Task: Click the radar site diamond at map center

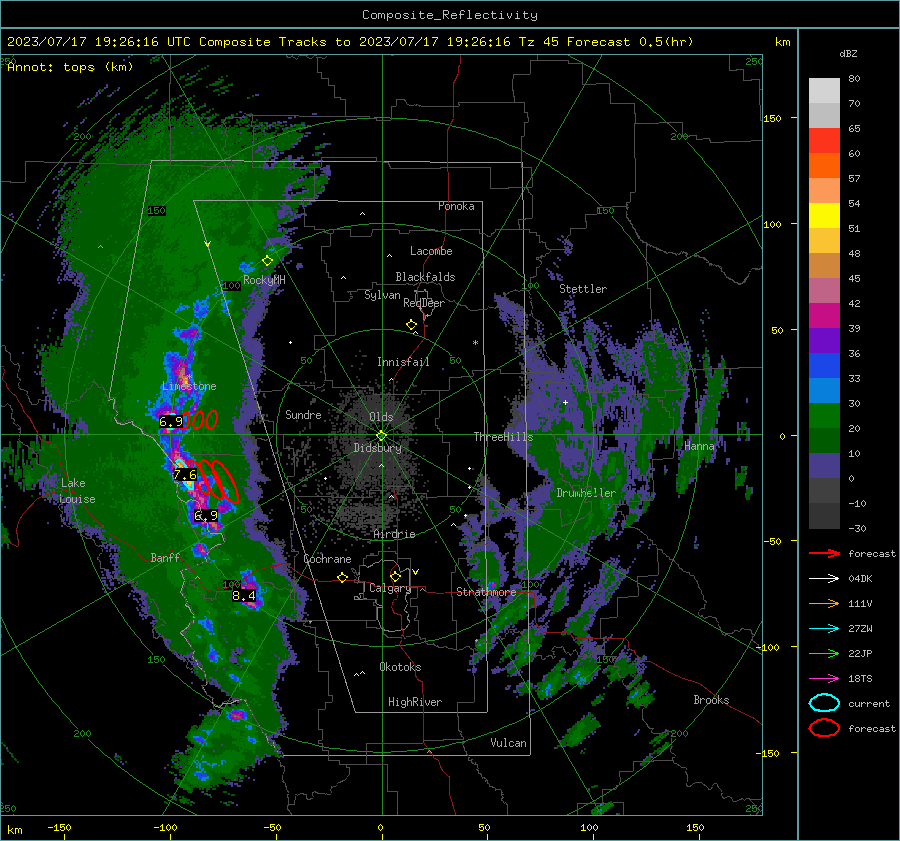Action: [x=381, y=436]
